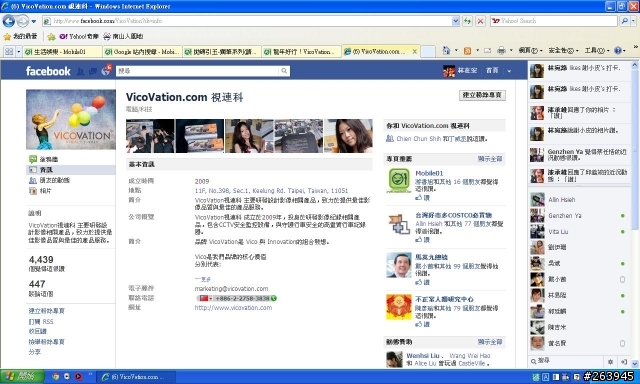Open the VicoVation balloon profile picture
Screen dimensions: 640x384
click(x=71, y=120)
